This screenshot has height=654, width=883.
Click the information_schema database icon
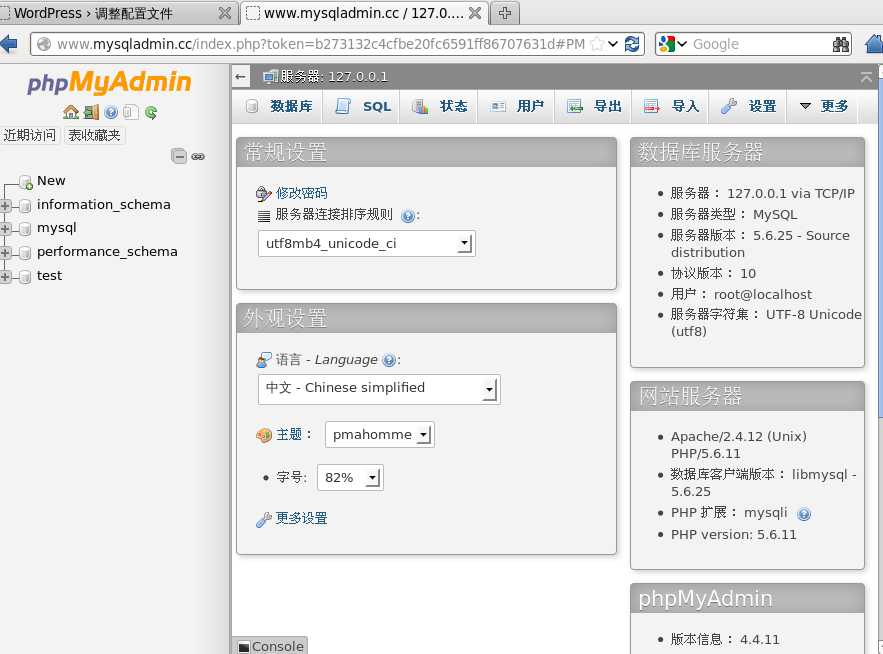pyautogui.click(x=25, y=206)
